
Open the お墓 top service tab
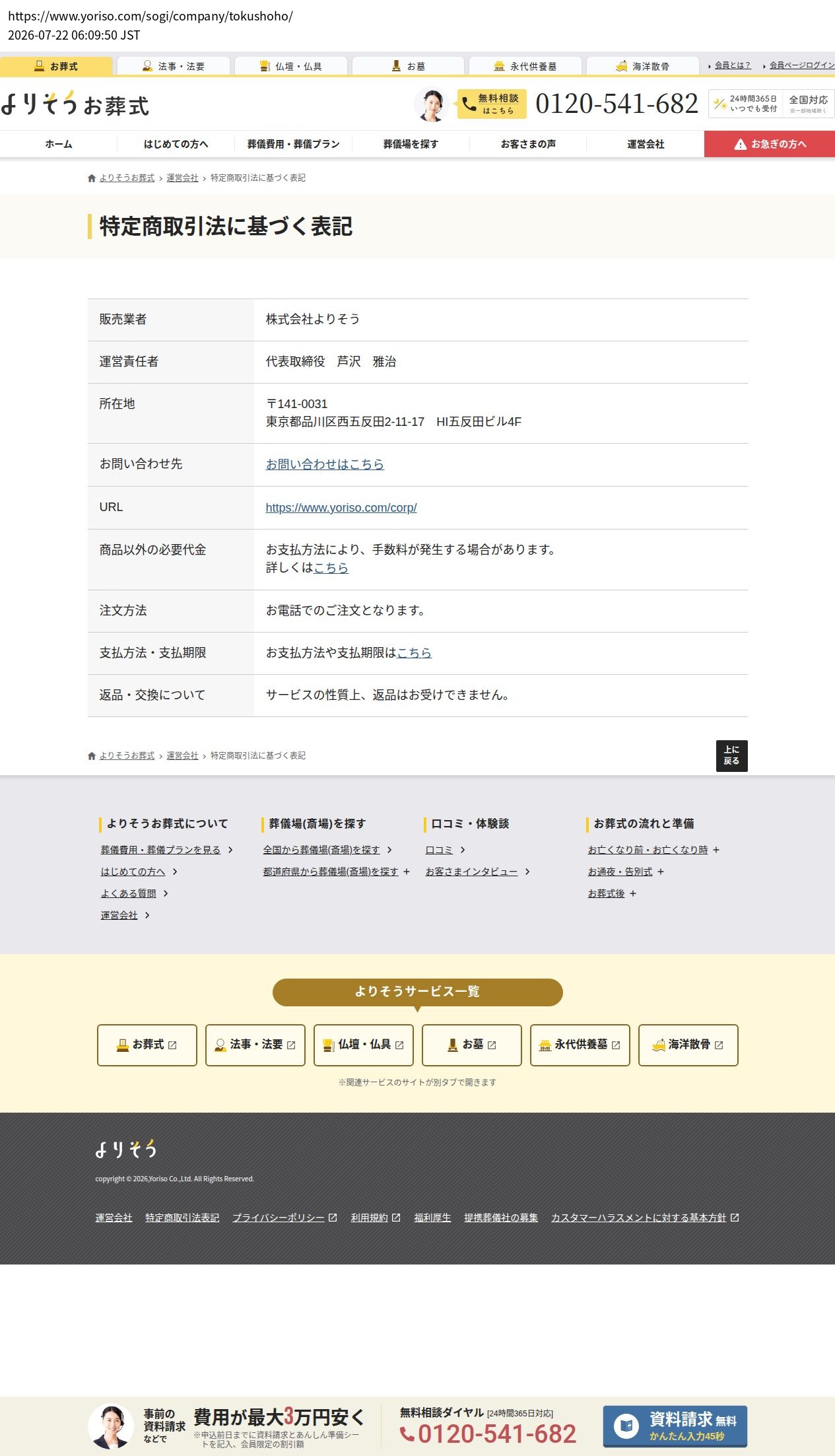(408, 66)
